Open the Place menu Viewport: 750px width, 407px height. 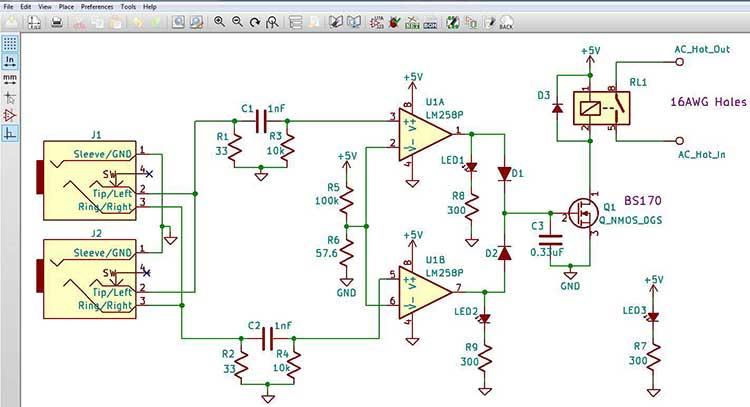coord(66,6)
